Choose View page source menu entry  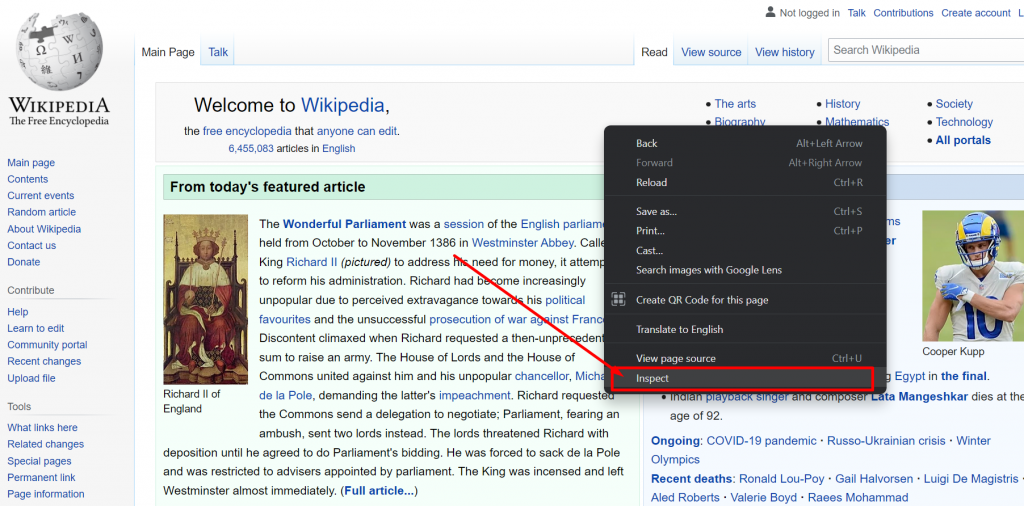[675, 359]
